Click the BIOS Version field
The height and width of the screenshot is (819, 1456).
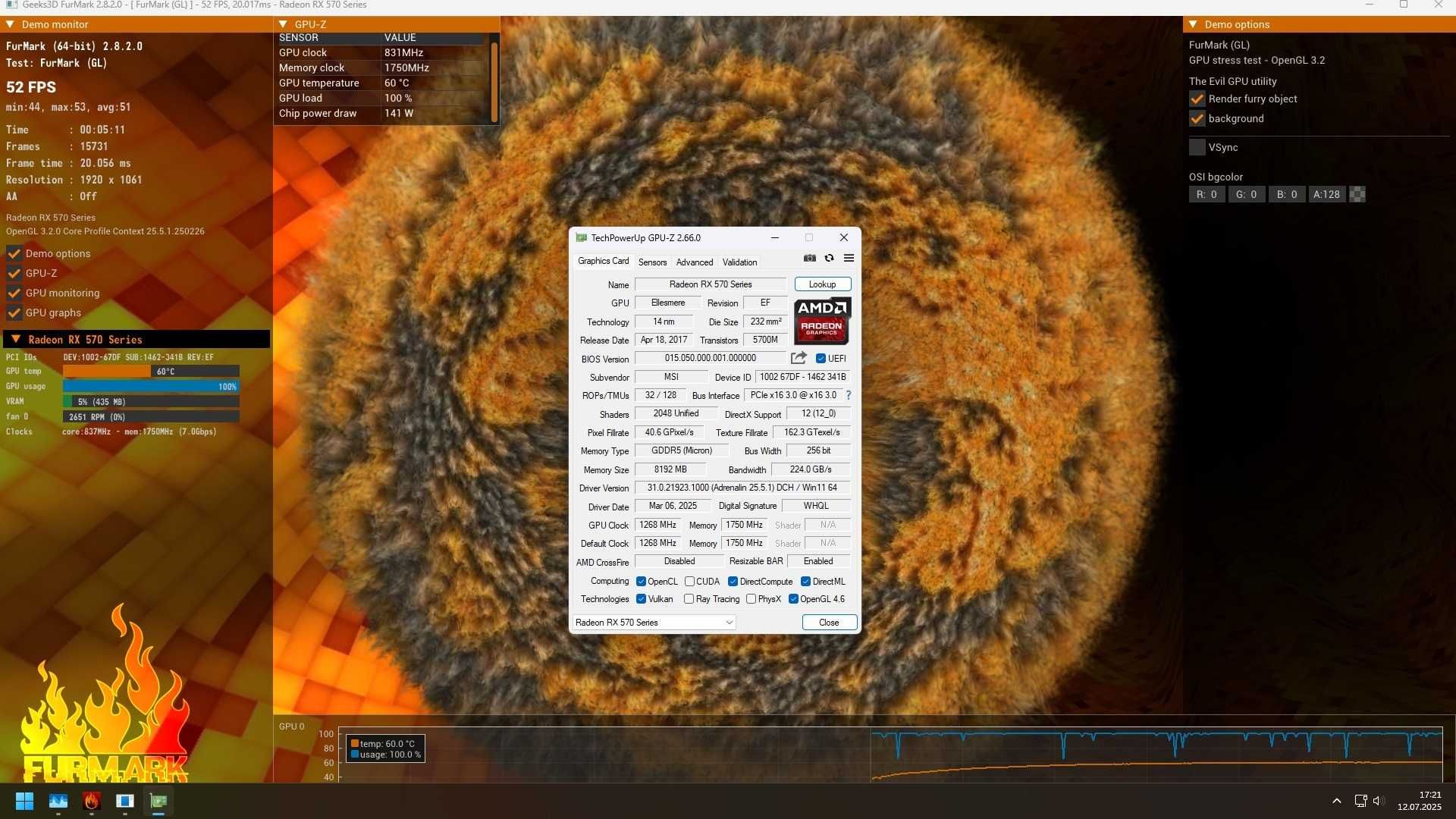coord(711,358)
